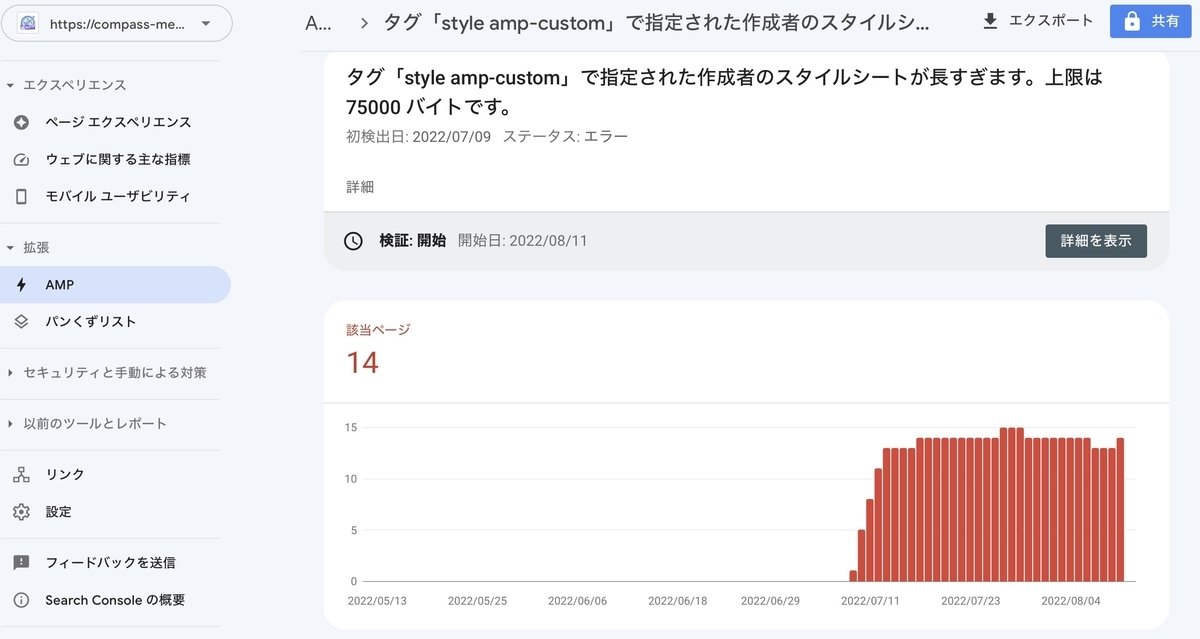This screenshot has width=1200, height=639.
Task: Click the breadcrumb layers icon
Action: pos(21,322)
